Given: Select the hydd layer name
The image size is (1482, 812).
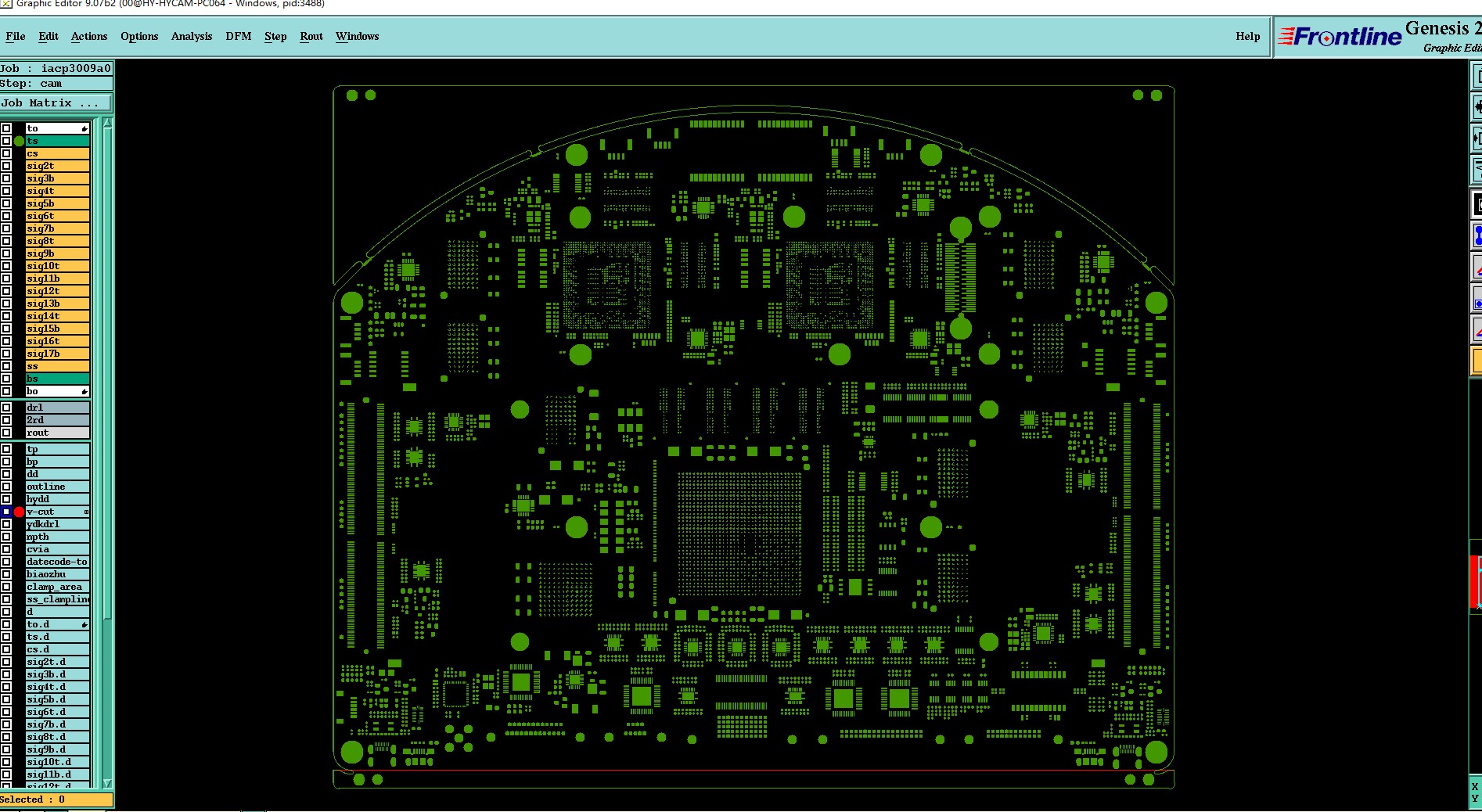Looking at the screenshot, I should point(57,499).
